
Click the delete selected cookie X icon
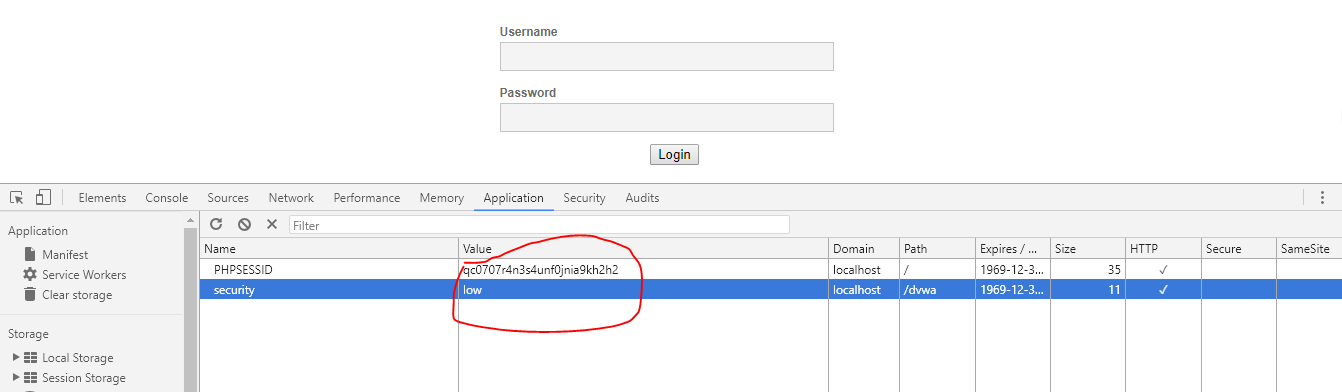tap(271, 225)
